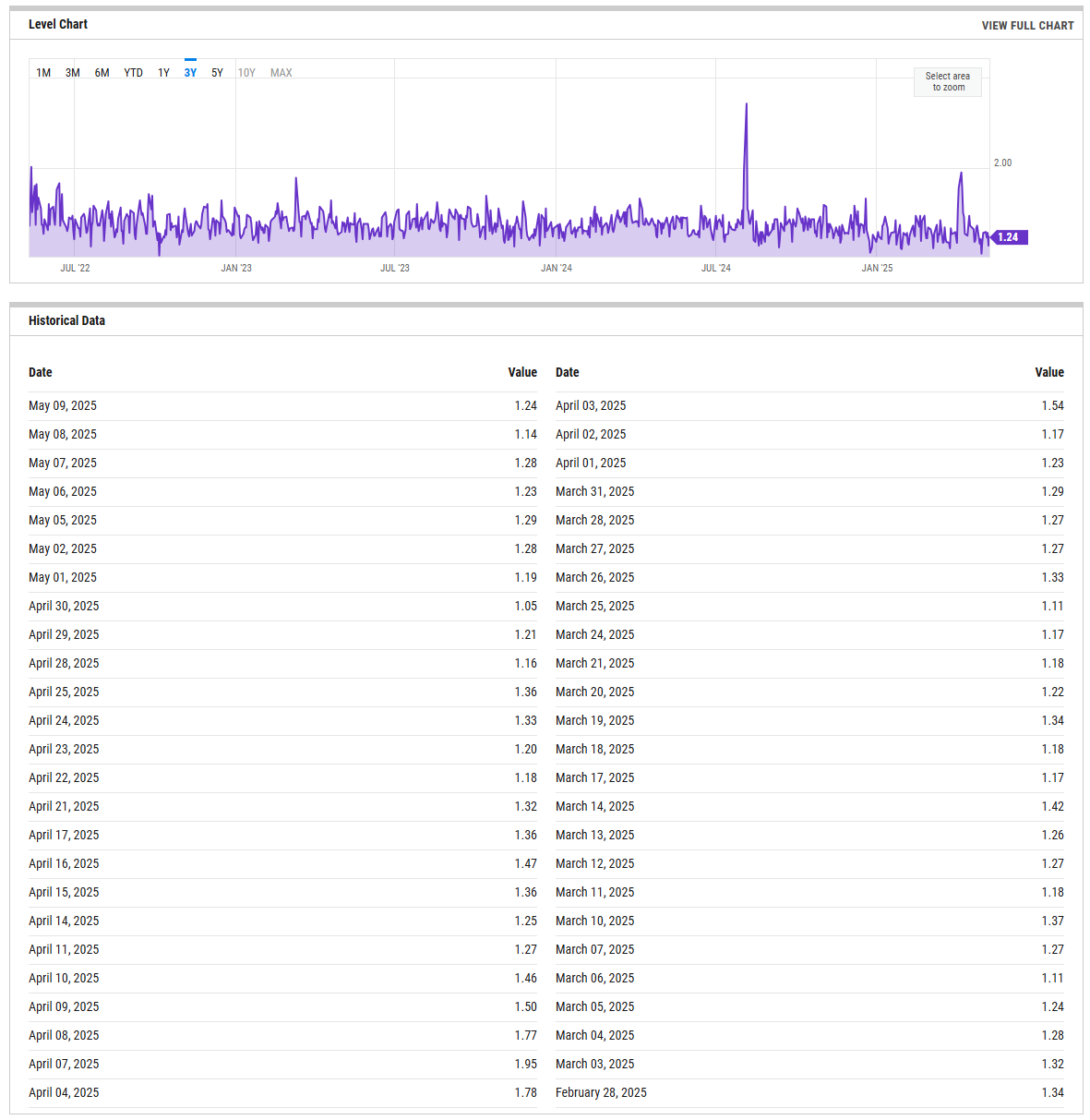Click value 1.77 for April 08, 2025
This screenshot has width=1090, height=1120.
526,1035
